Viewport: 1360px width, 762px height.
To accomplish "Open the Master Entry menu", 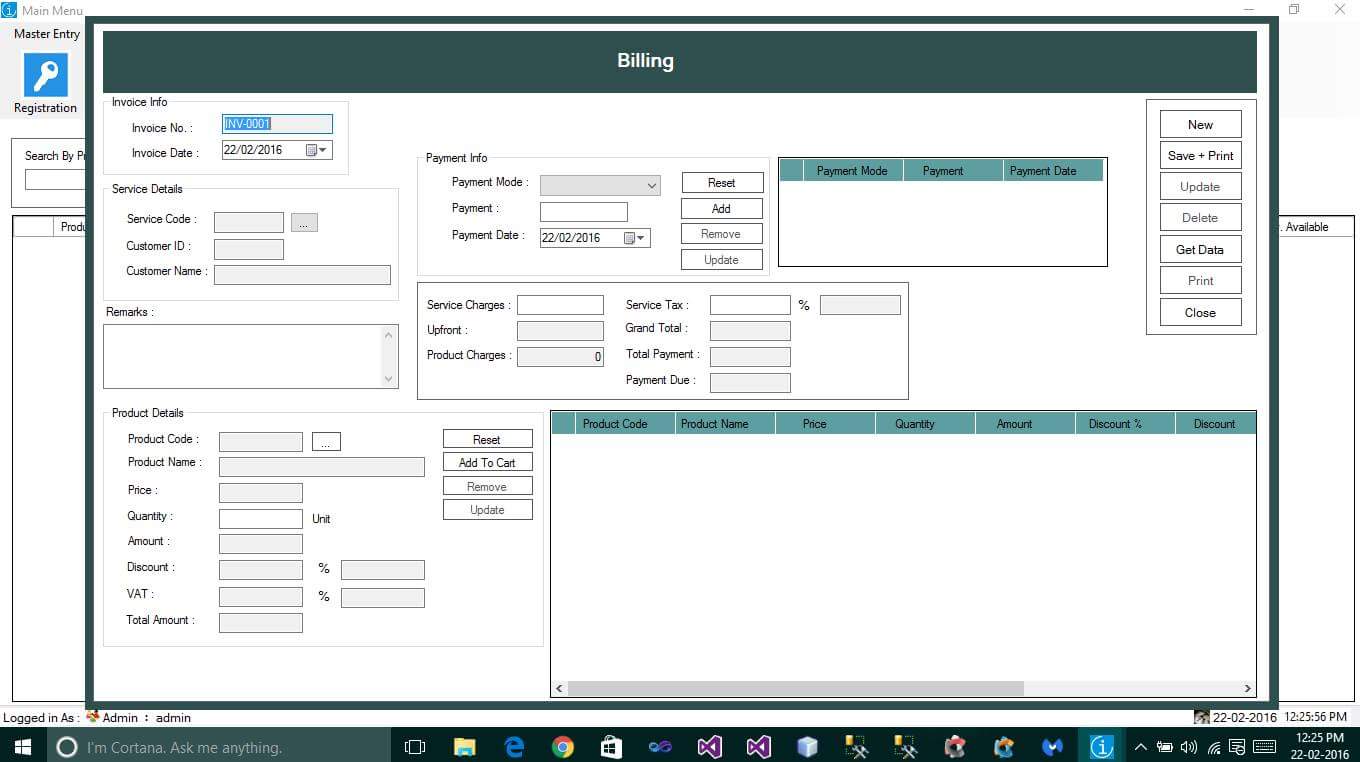I will pyautogui.click(x=45, y=33).
